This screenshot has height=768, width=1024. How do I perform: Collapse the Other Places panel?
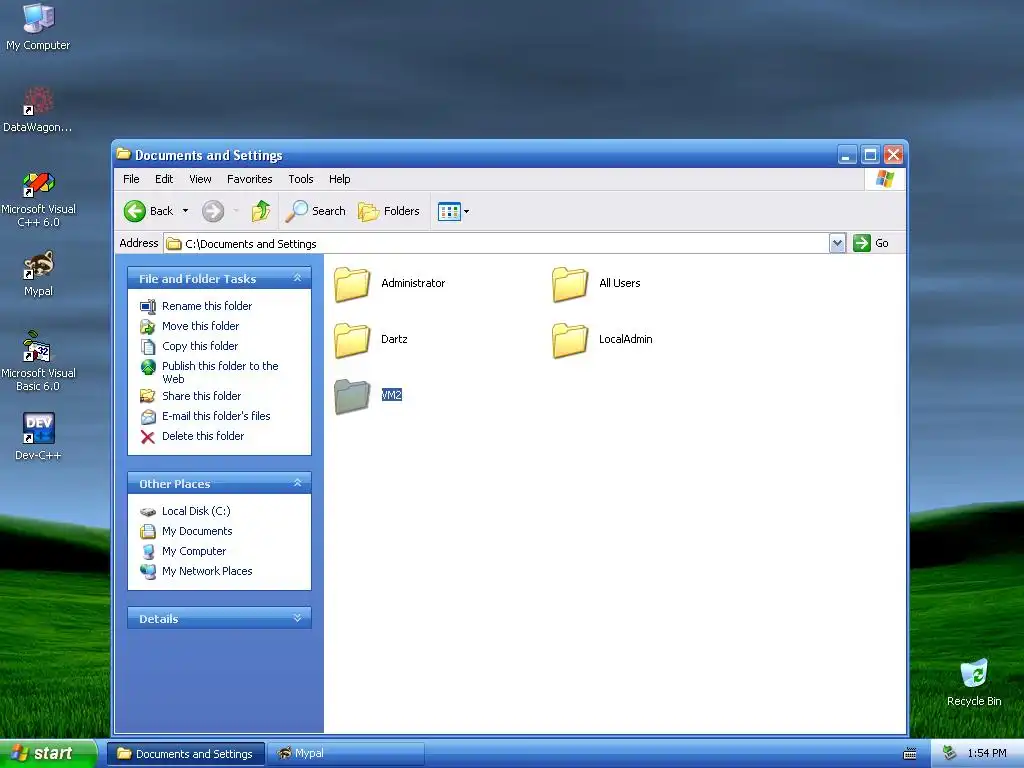click(297, 483)
